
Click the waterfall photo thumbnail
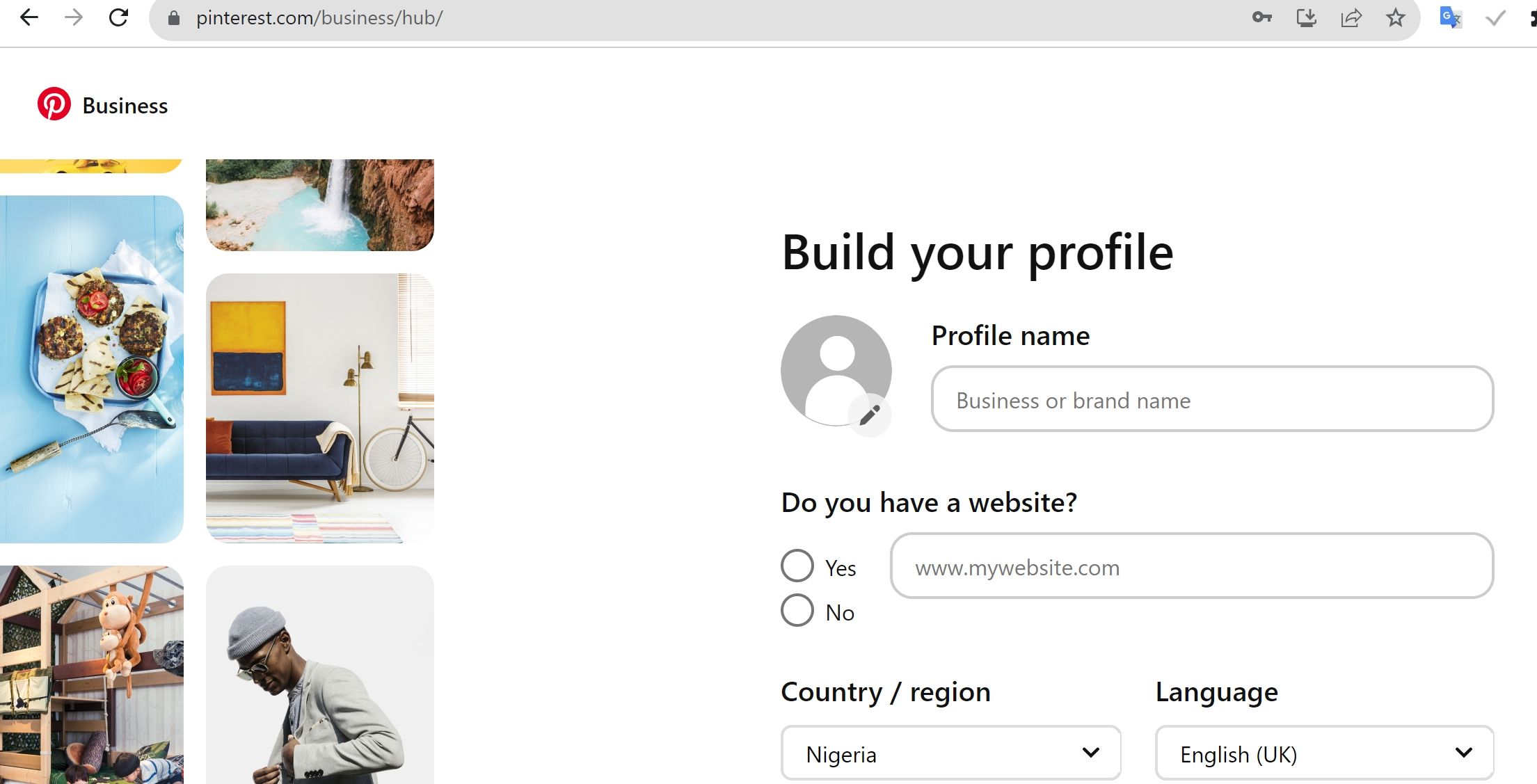click(320, 205)
